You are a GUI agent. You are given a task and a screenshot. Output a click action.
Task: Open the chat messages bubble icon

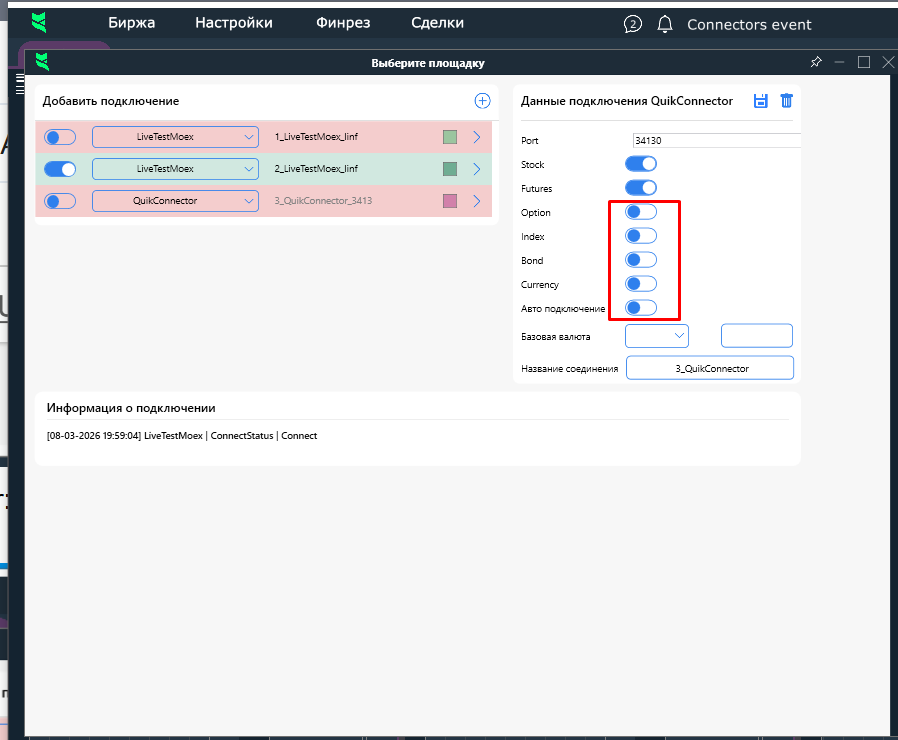point(632,24)
